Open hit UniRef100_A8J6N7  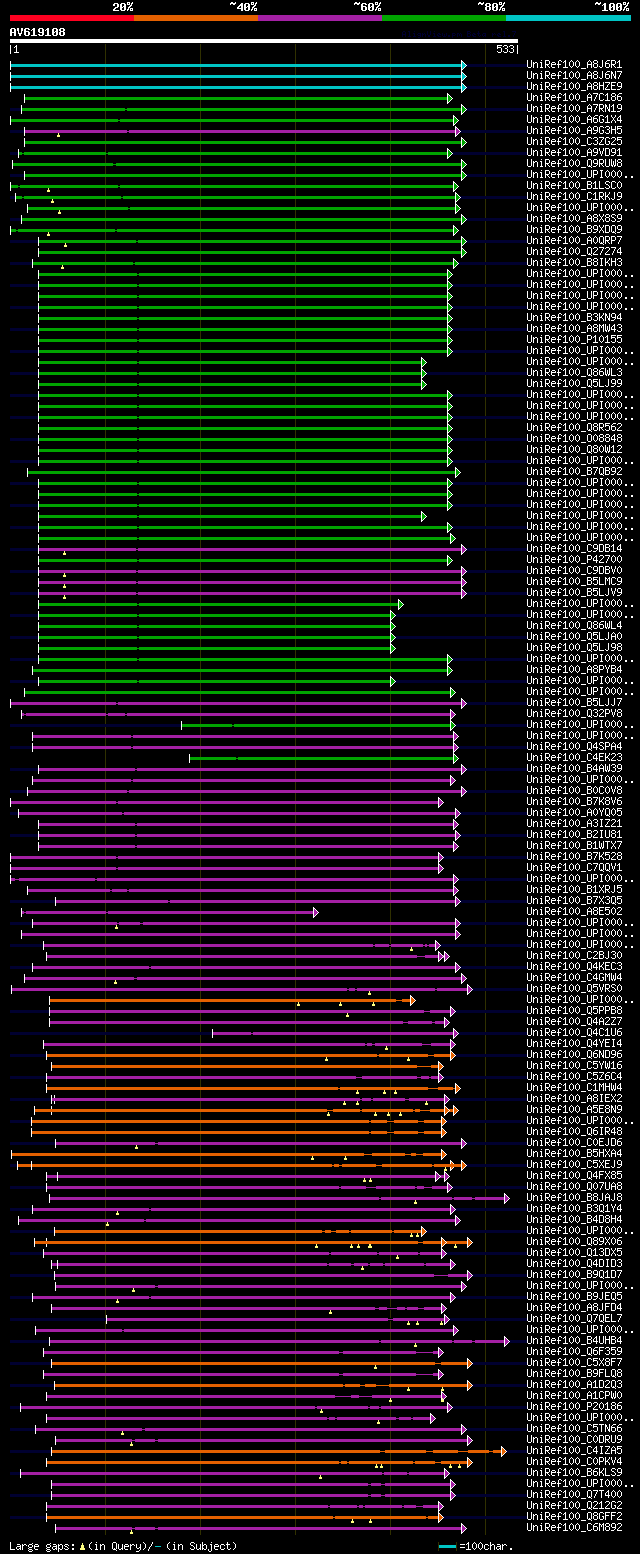point(574,76)
